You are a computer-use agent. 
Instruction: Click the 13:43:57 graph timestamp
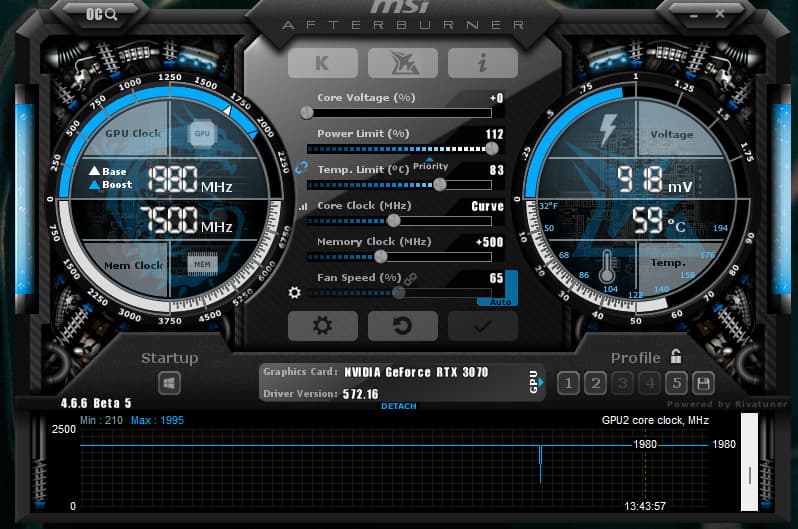645,506
